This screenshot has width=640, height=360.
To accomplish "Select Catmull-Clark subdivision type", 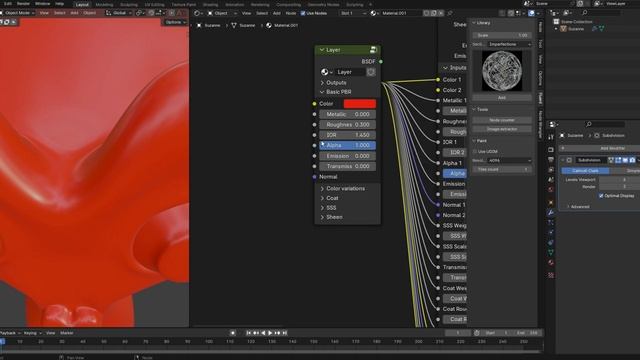I will click(x=585, y=171).
